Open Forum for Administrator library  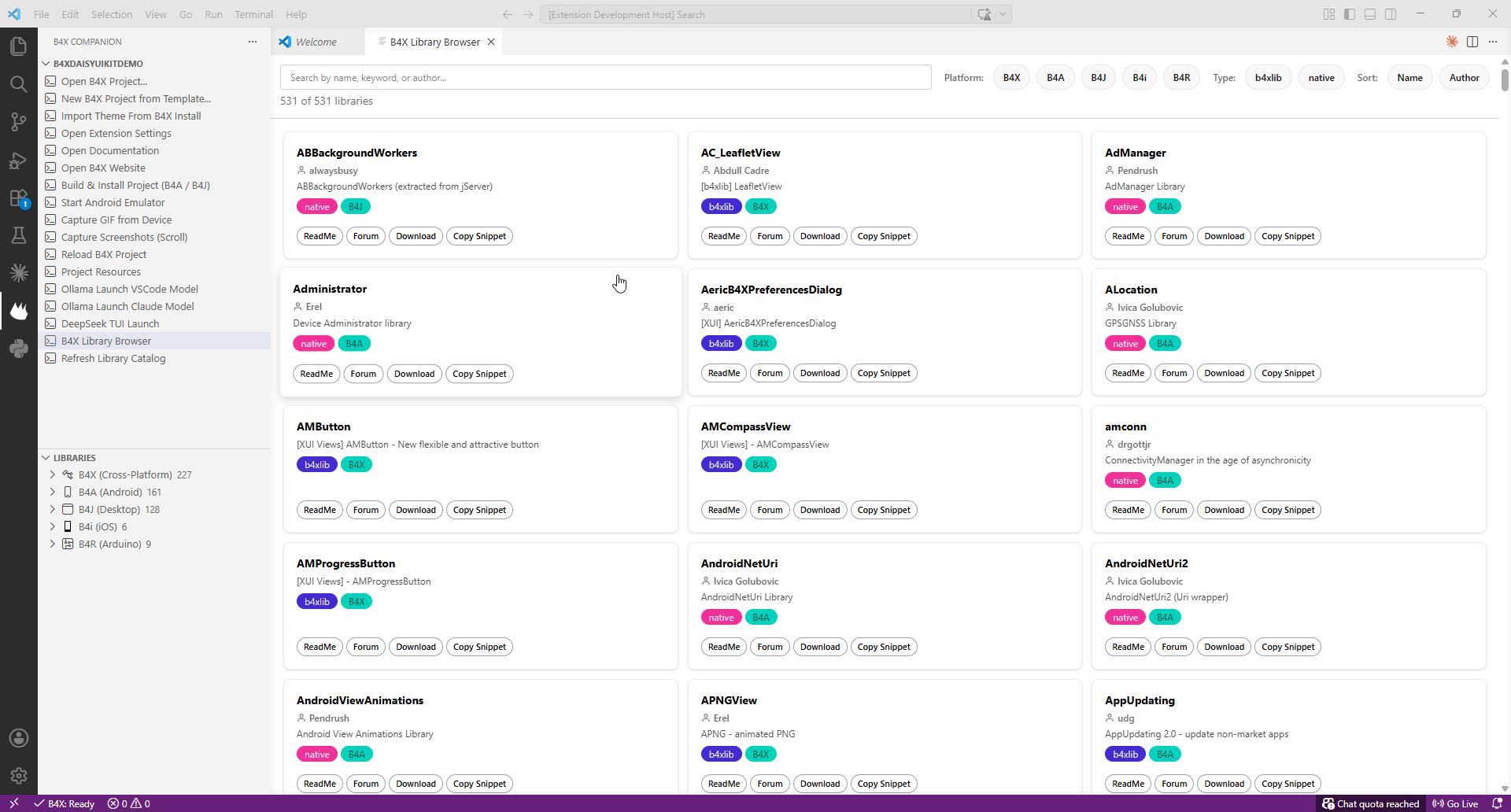[364, 374]
